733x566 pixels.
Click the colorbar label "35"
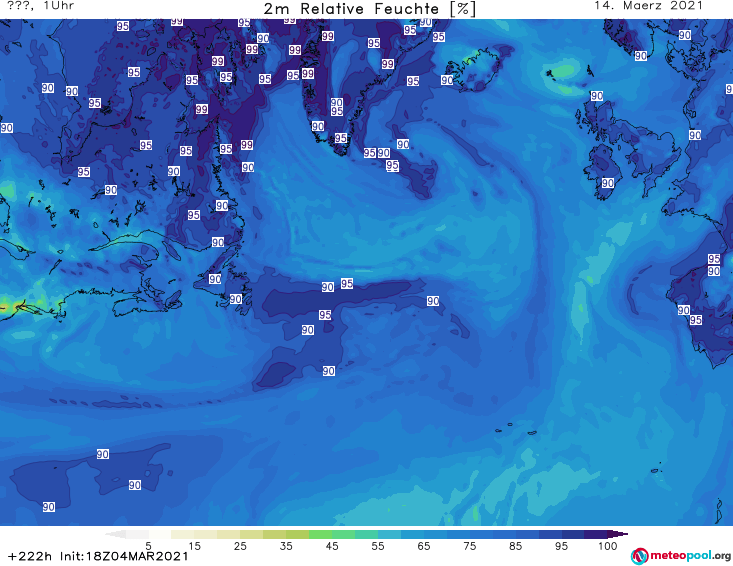click(286, 546)
